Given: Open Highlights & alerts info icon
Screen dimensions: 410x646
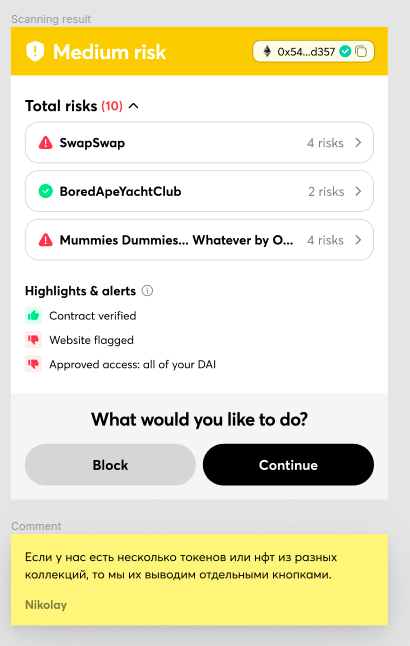Looking at the screenshot, I should (x=147, y=291).
